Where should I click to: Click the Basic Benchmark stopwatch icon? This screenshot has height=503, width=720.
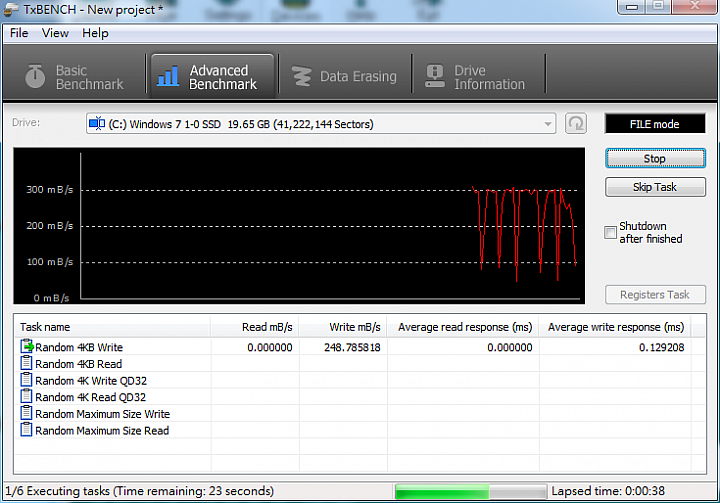tap(35, 76)
